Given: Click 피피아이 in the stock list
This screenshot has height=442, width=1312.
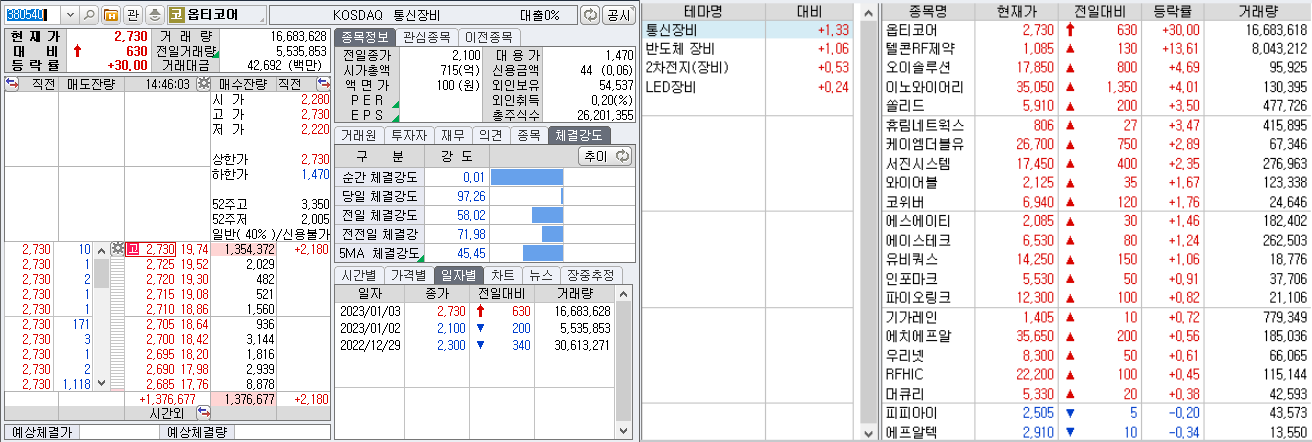Looking at the screenshot, I should tap(911, 412).
